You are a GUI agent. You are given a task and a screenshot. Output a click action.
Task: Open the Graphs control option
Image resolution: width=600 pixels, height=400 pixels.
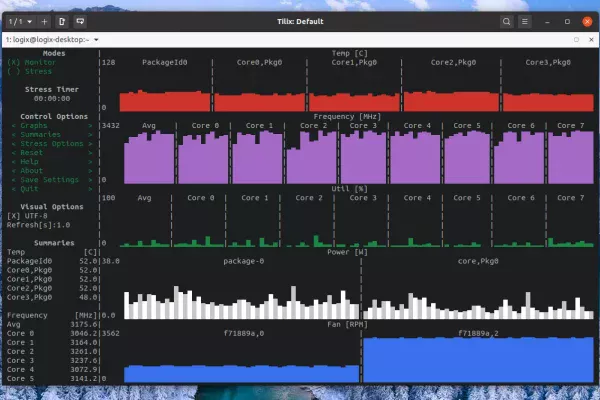[52, 126]
